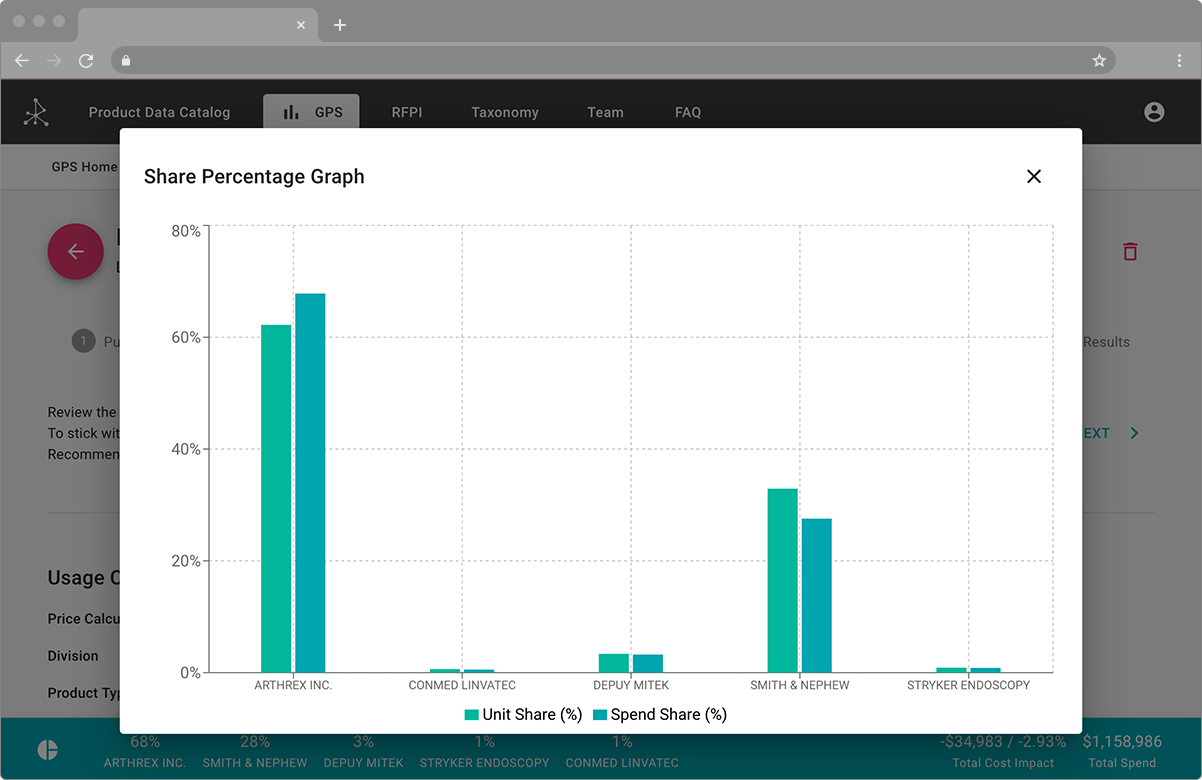The image size is (1202, 780).
Task: Open the user account profile icon
Action: pos(1154,112)
